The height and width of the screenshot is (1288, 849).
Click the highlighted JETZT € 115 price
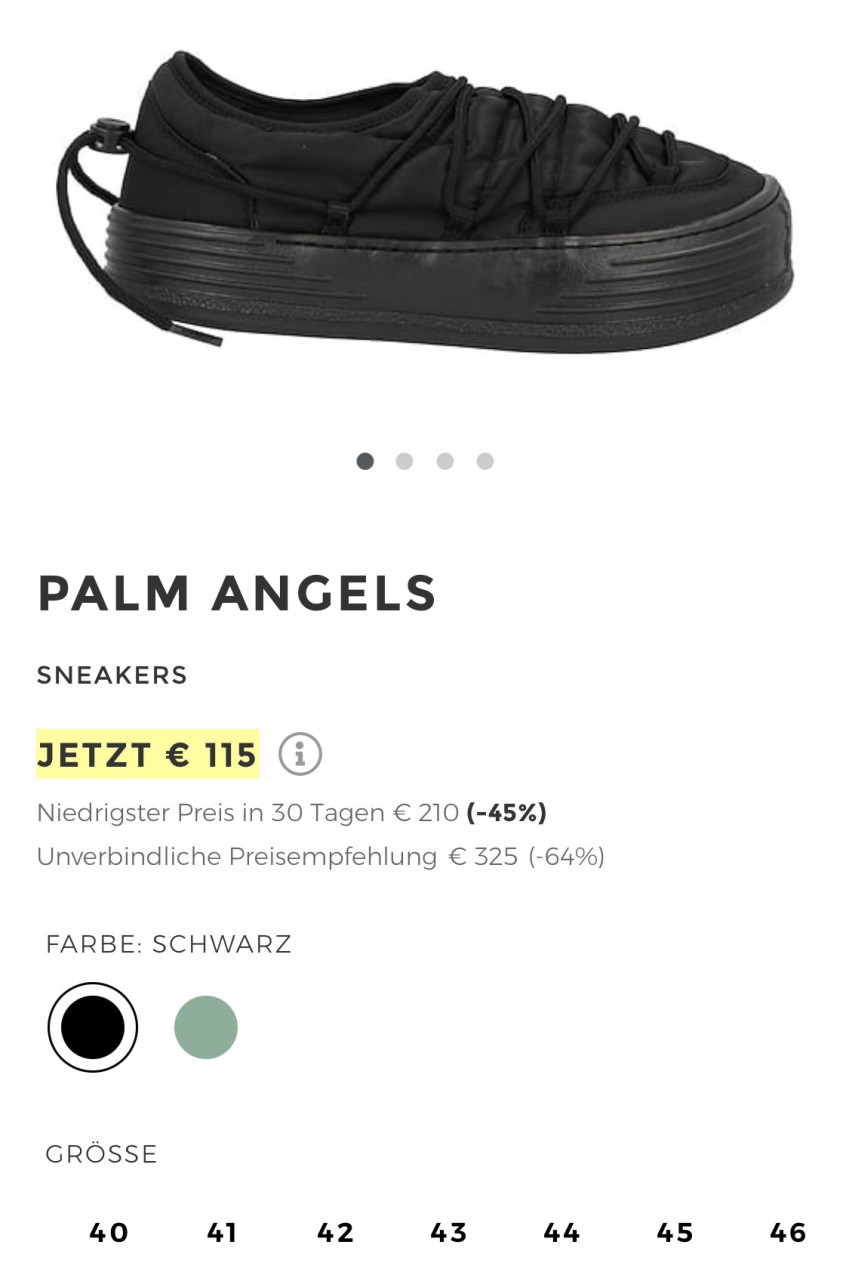pos(148,754)
